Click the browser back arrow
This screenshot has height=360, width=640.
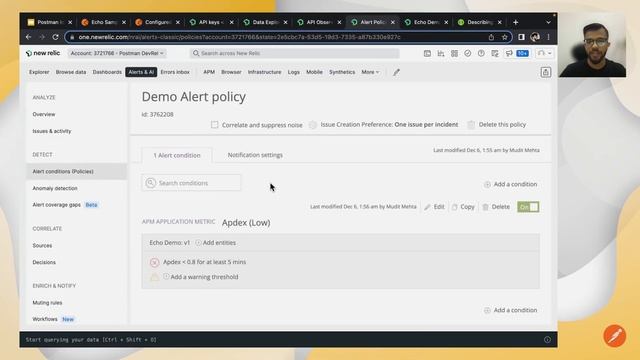pyautogui.click(x=29, y=37)
